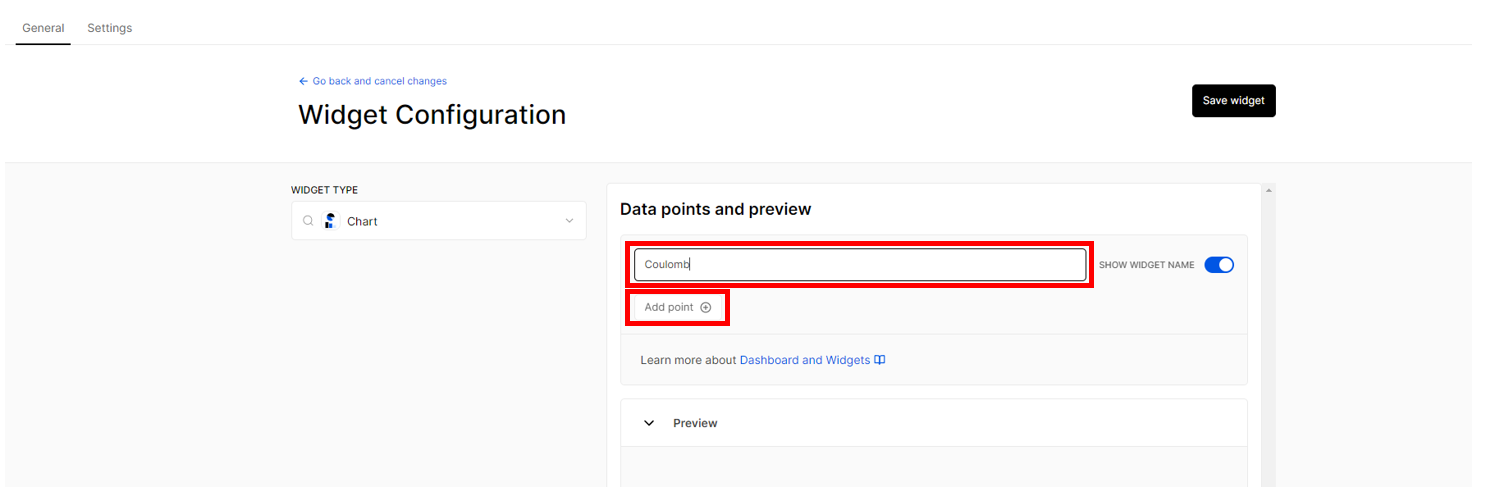
Task: Click the Chart text in Widget Type selector
Action: coord(362,221)
